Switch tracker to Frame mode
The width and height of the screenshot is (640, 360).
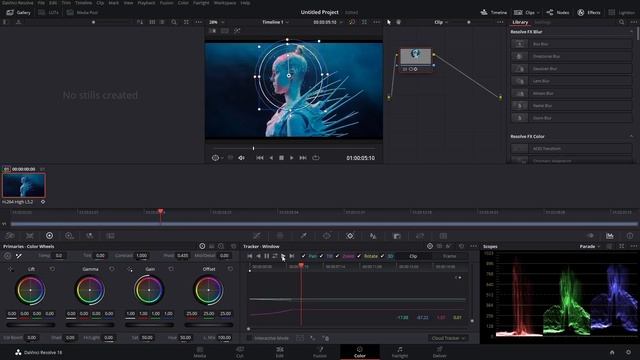coord(449,256)
